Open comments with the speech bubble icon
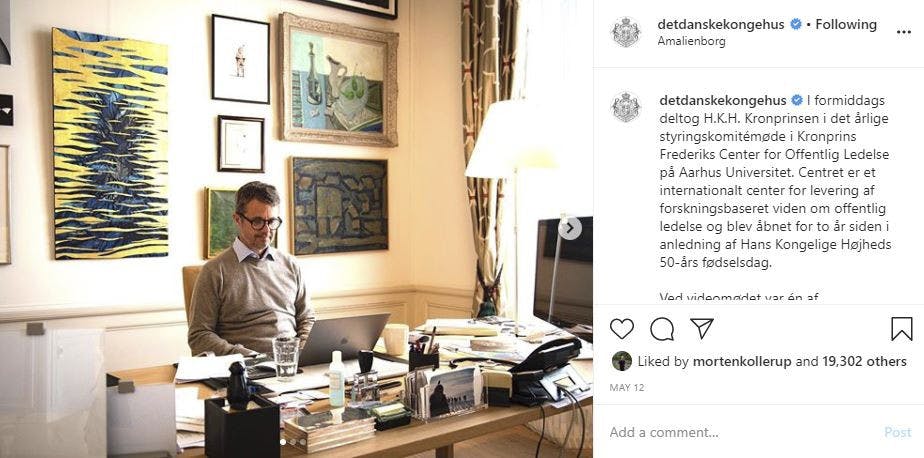 pos(662,329)
